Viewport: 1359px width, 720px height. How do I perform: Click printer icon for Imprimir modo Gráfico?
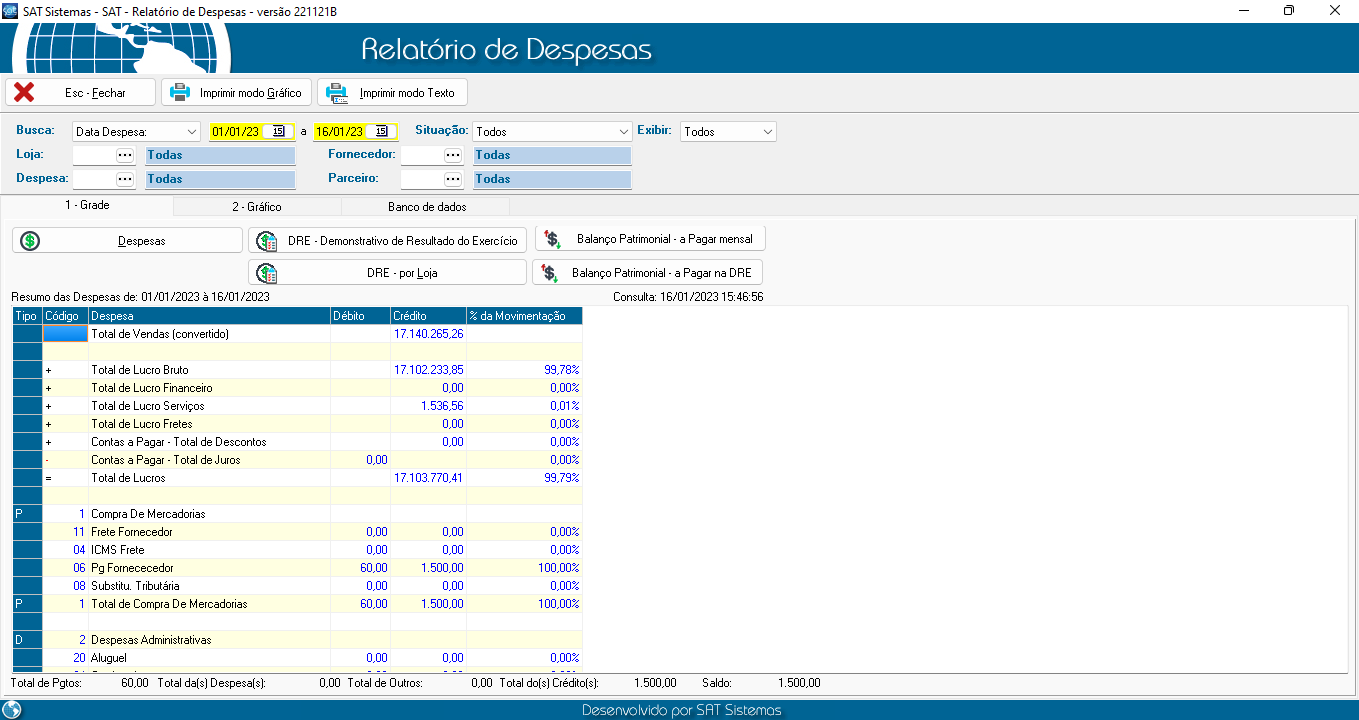pos(180,93)
